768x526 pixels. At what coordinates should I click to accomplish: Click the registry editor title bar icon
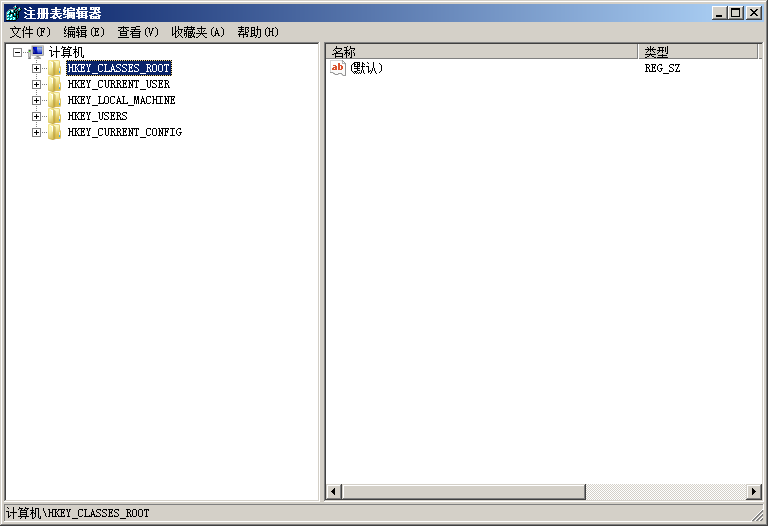(13, 13)
